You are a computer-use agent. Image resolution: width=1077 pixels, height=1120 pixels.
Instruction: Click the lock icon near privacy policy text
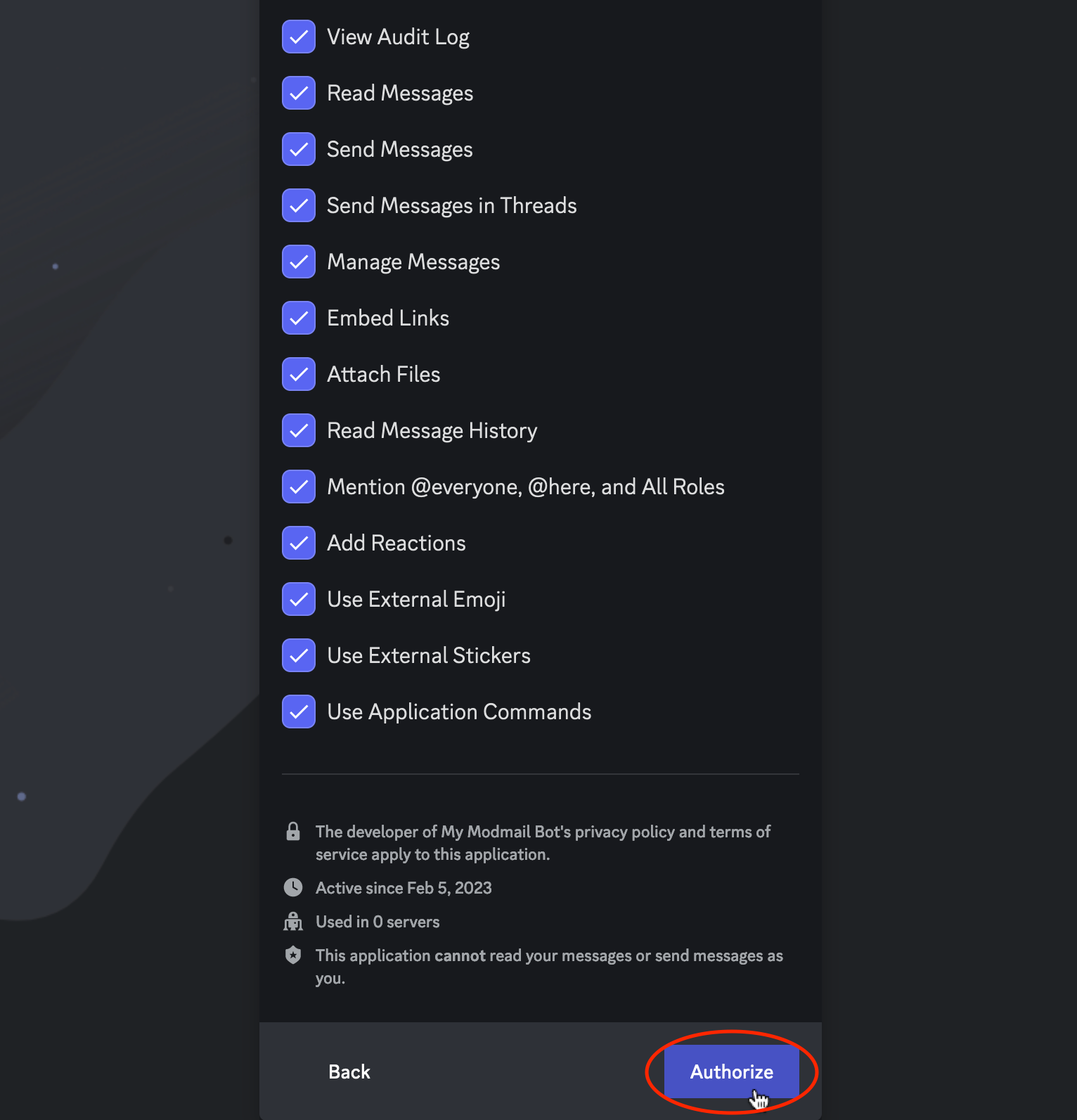(x=294, y=832)
